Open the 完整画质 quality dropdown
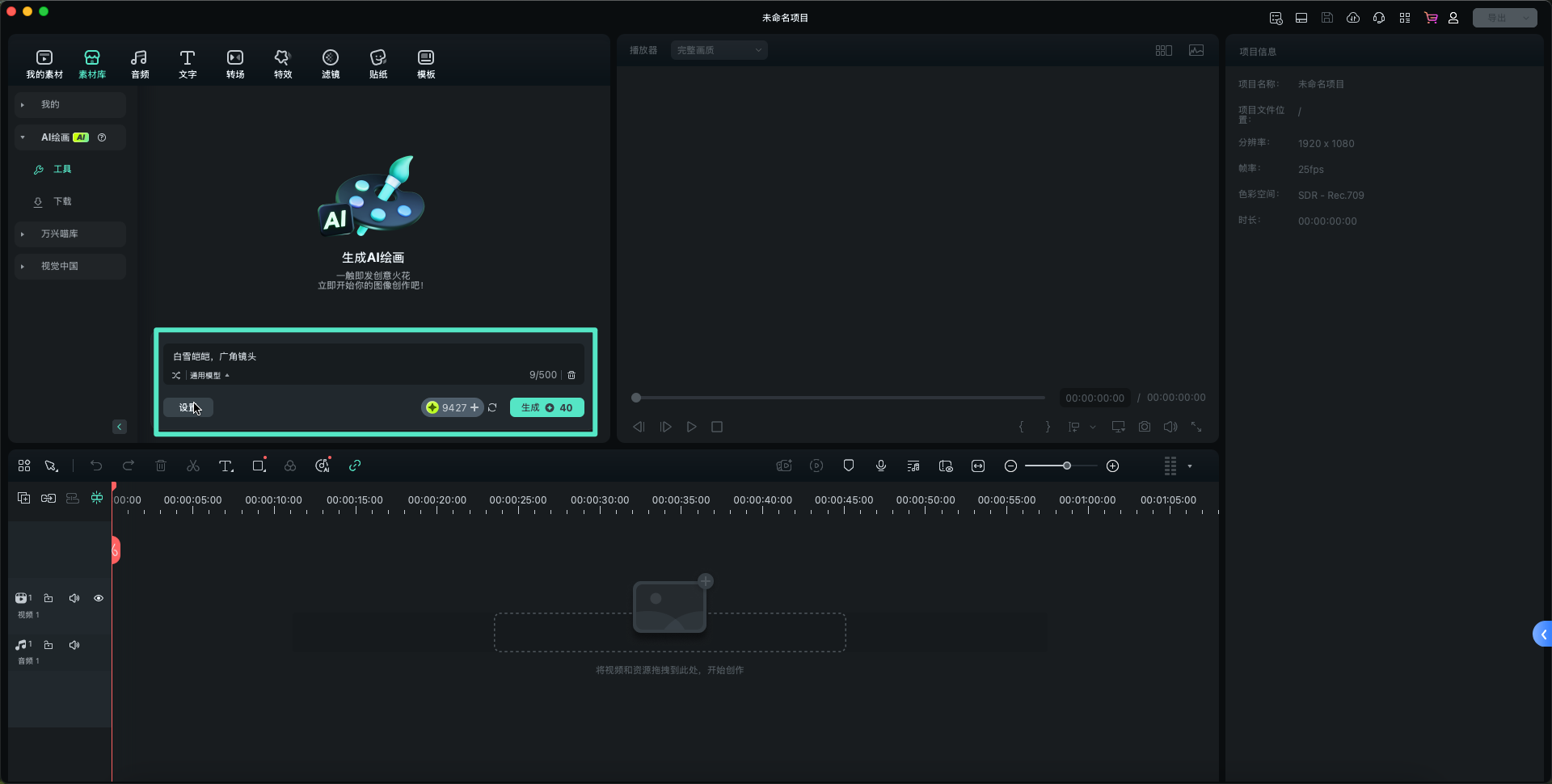 click(x=719, y=50)
